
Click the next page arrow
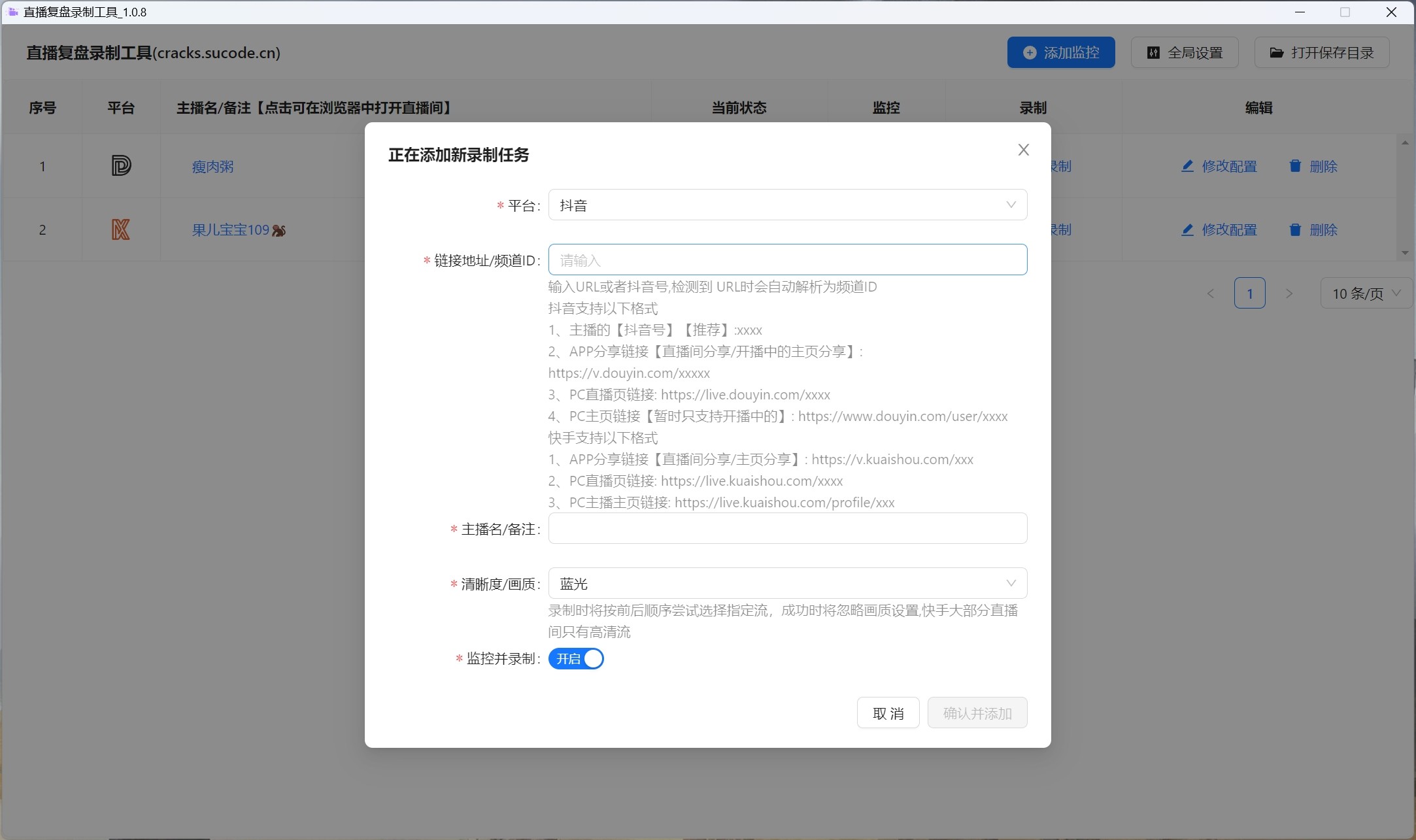tap(1289, 294)
